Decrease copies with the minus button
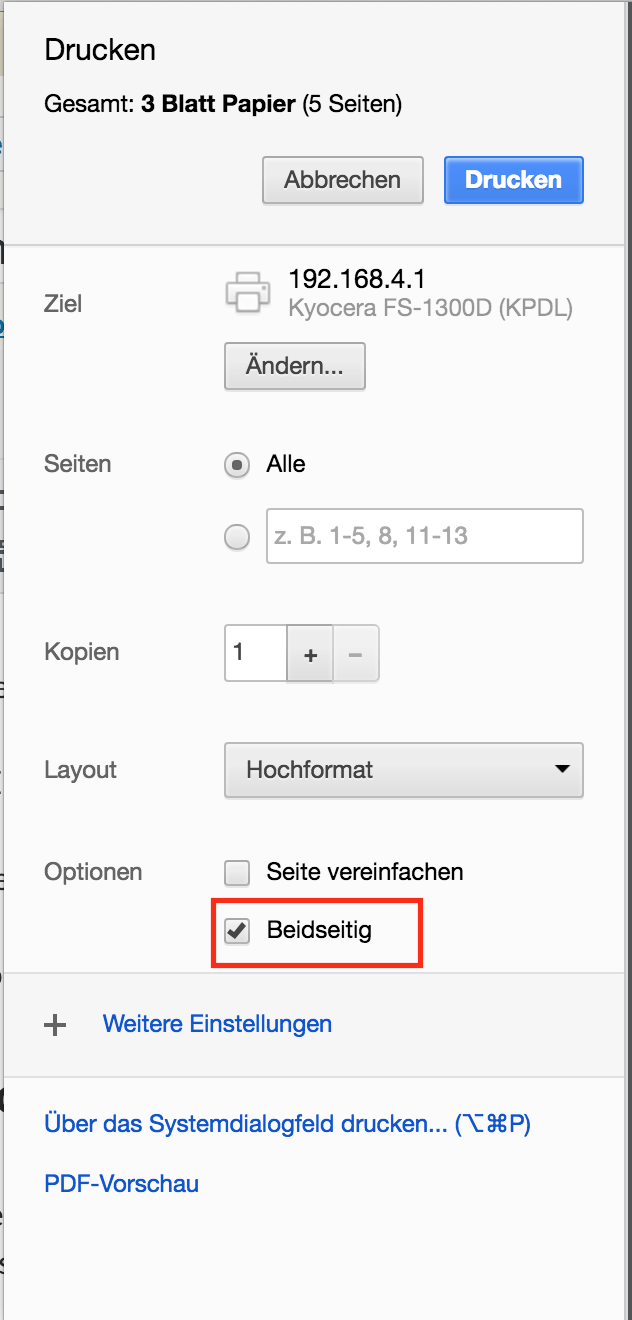The height and width of the screenshot is (1320, 632). [356, 655]
